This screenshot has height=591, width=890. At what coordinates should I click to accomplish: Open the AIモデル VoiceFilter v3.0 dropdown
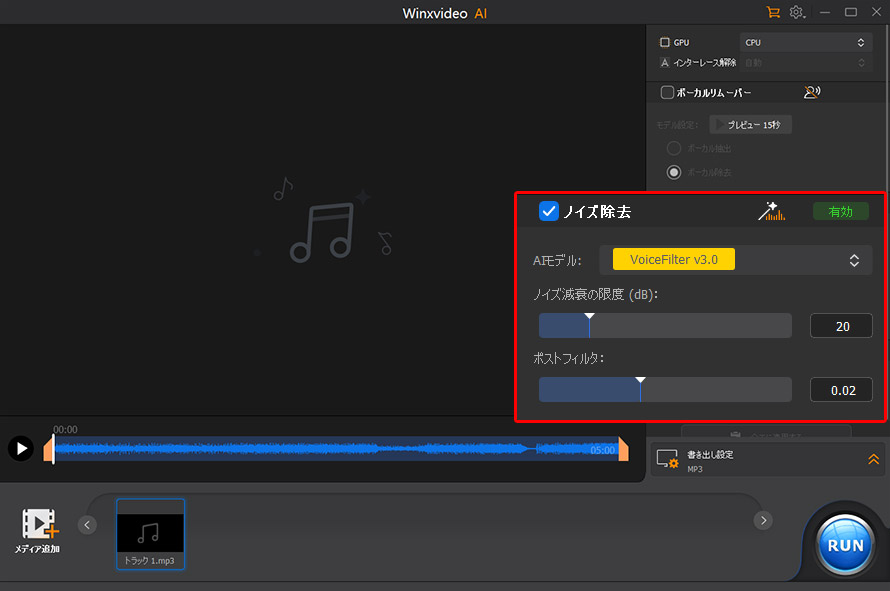pos(736,260)
